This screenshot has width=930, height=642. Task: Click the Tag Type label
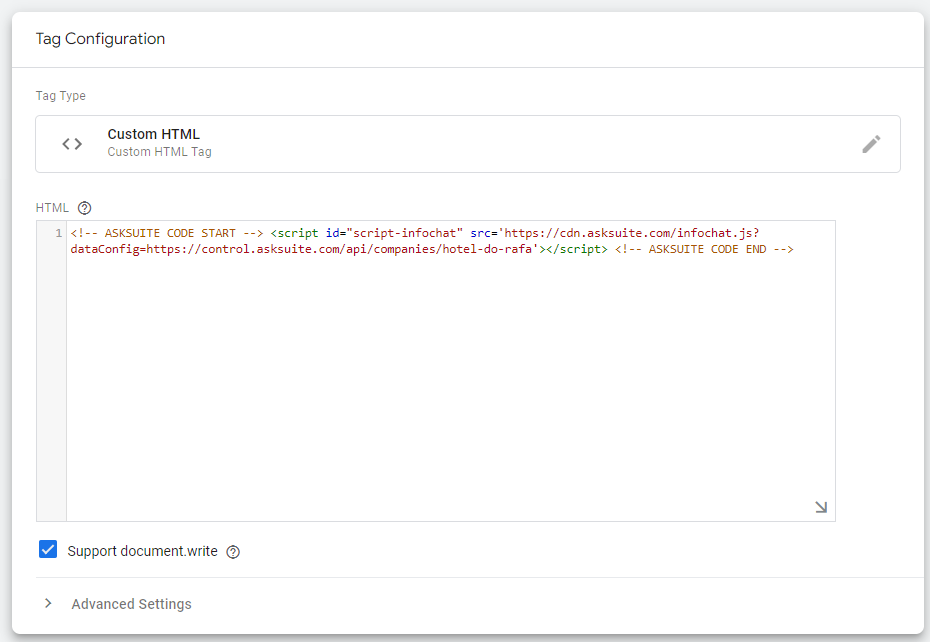[x=60, y=96]
